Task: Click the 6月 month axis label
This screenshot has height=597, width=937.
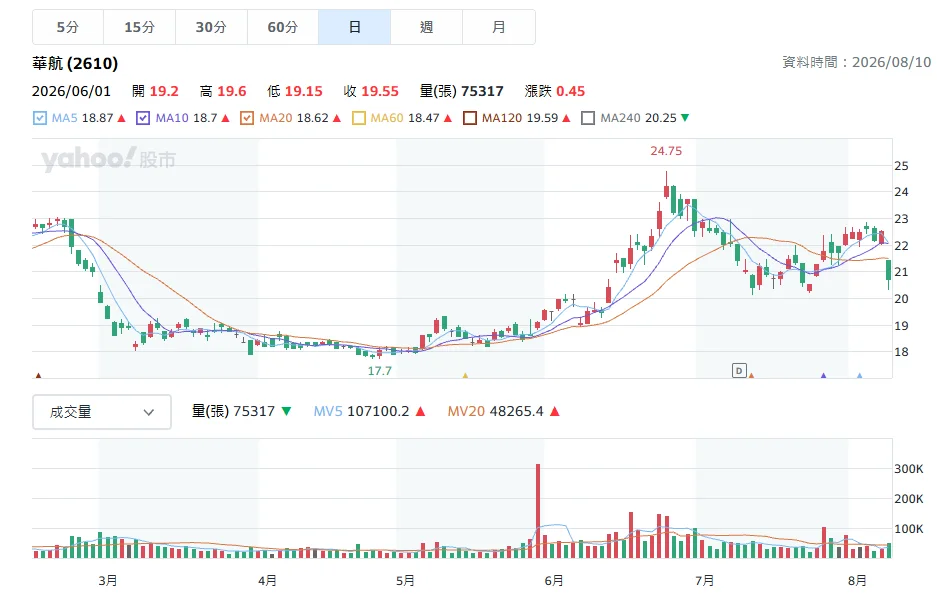Action: point(553,580)
